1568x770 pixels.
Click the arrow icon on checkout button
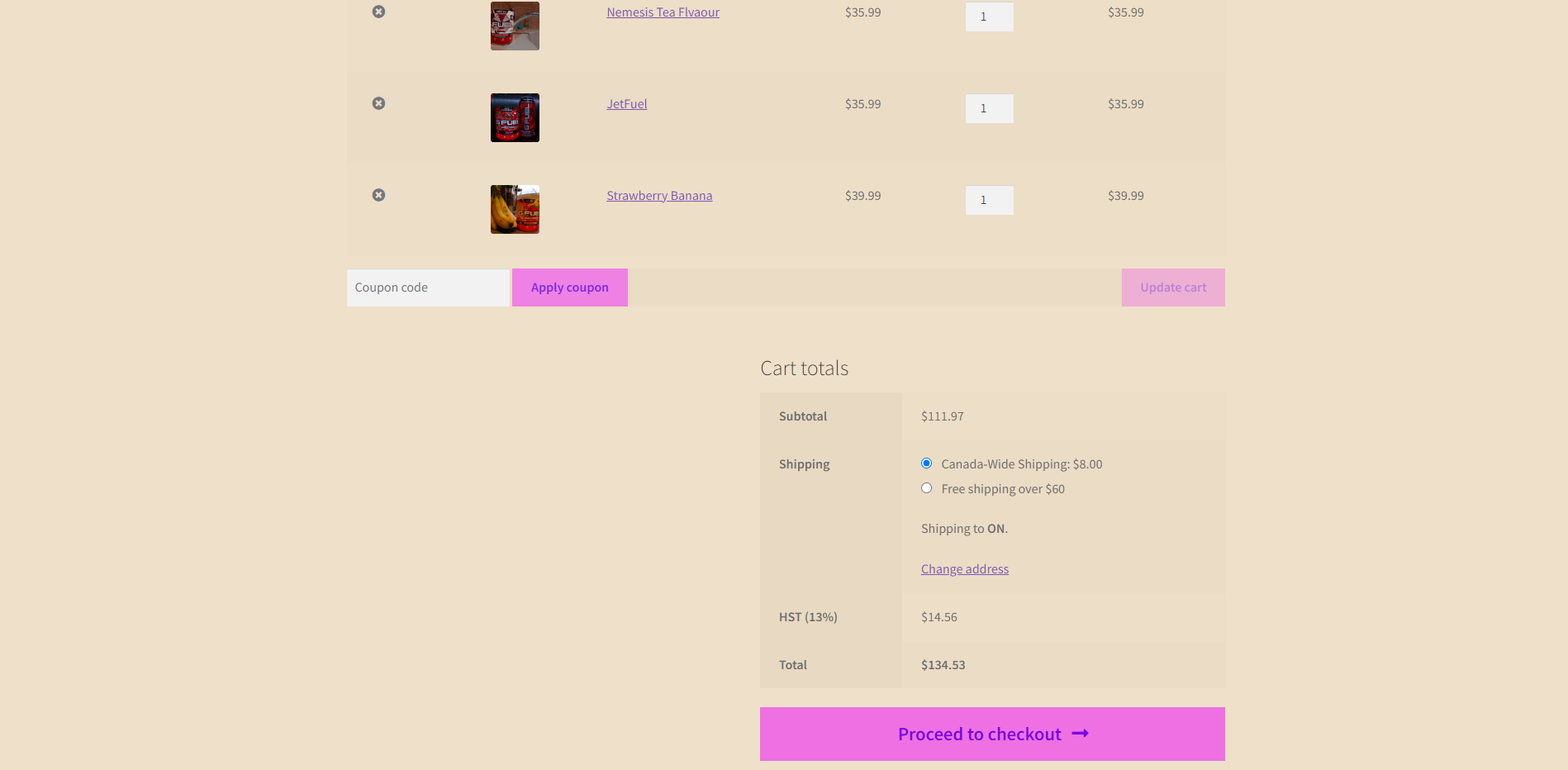pos(1080,734)
